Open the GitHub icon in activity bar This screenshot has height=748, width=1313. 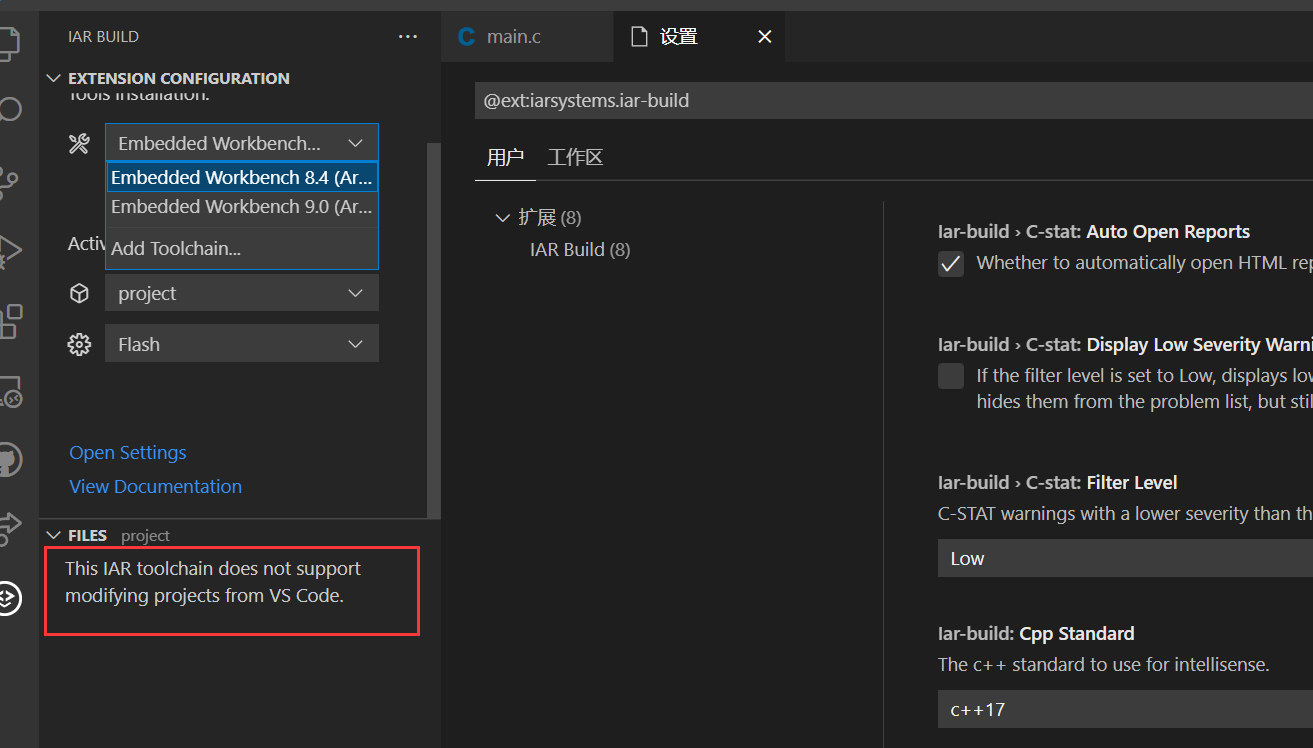[8, 460]
